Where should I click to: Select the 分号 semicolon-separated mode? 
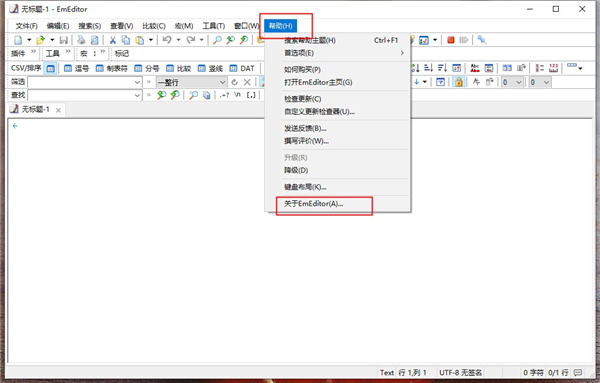pos(147,68)
